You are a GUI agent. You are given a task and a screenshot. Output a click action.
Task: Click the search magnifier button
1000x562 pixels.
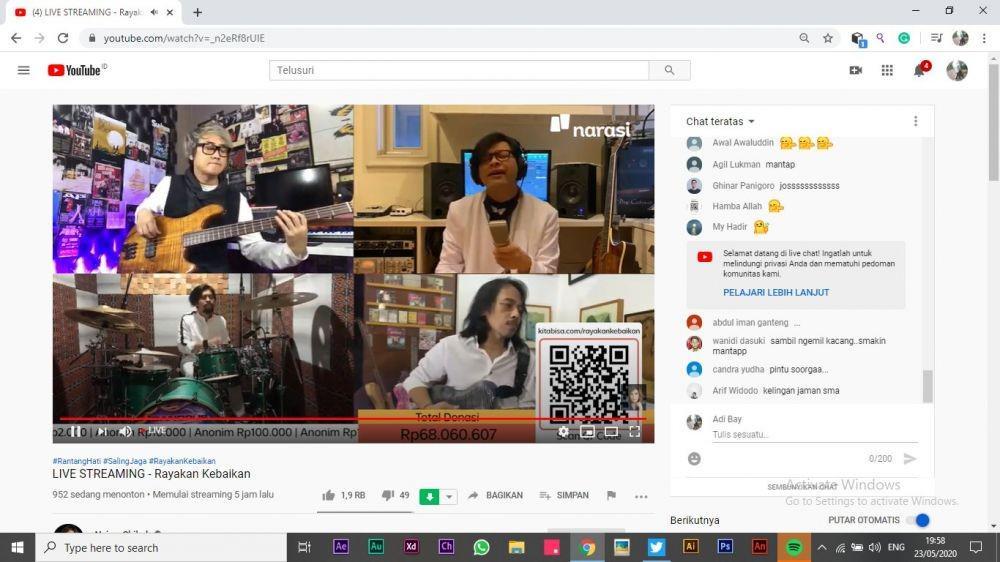[x=669, y=70]
